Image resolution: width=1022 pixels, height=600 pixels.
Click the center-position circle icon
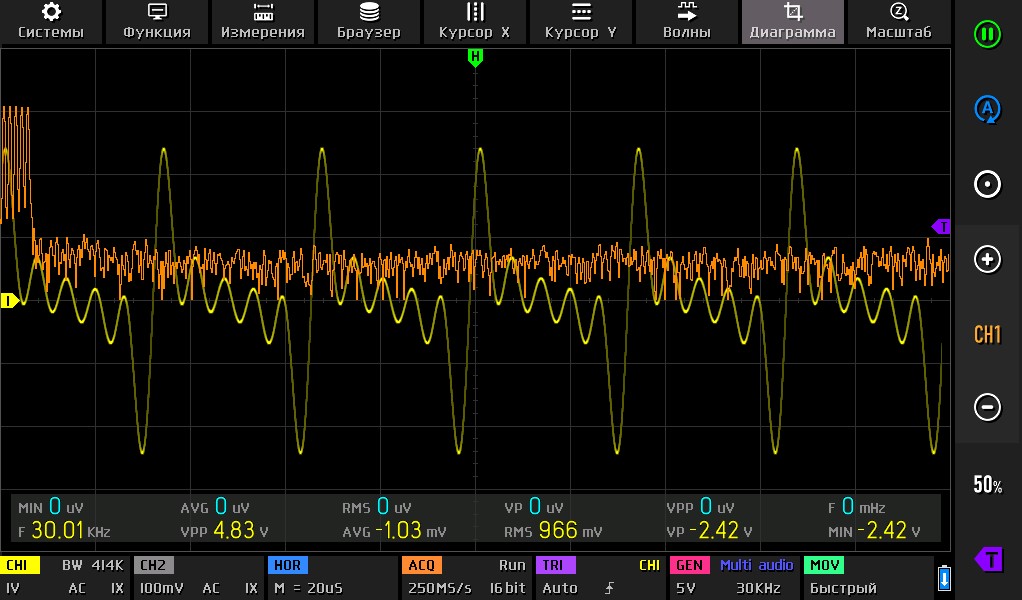click(x=987, y=185)
